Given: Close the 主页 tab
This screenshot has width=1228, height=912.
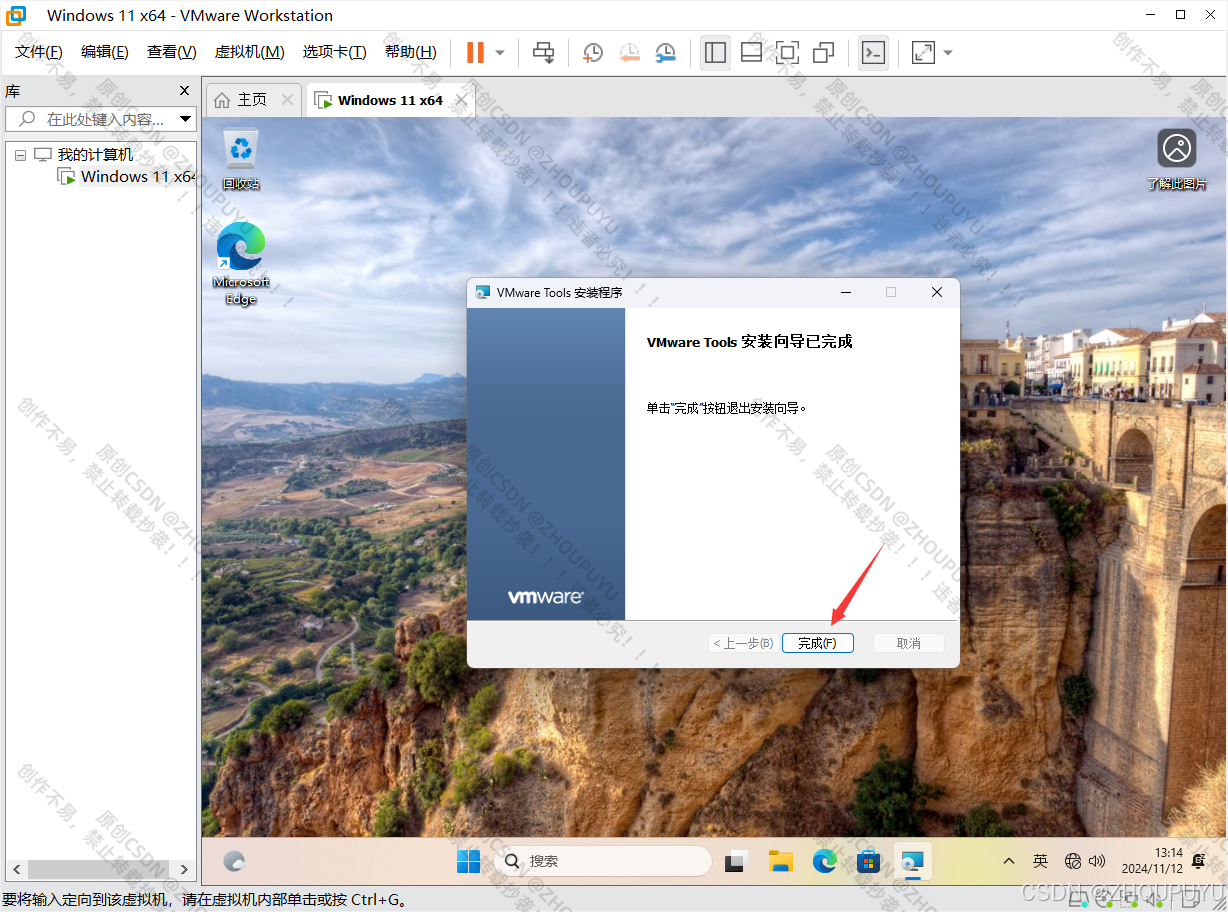Looking at the screenshot, I should (287, 100).
